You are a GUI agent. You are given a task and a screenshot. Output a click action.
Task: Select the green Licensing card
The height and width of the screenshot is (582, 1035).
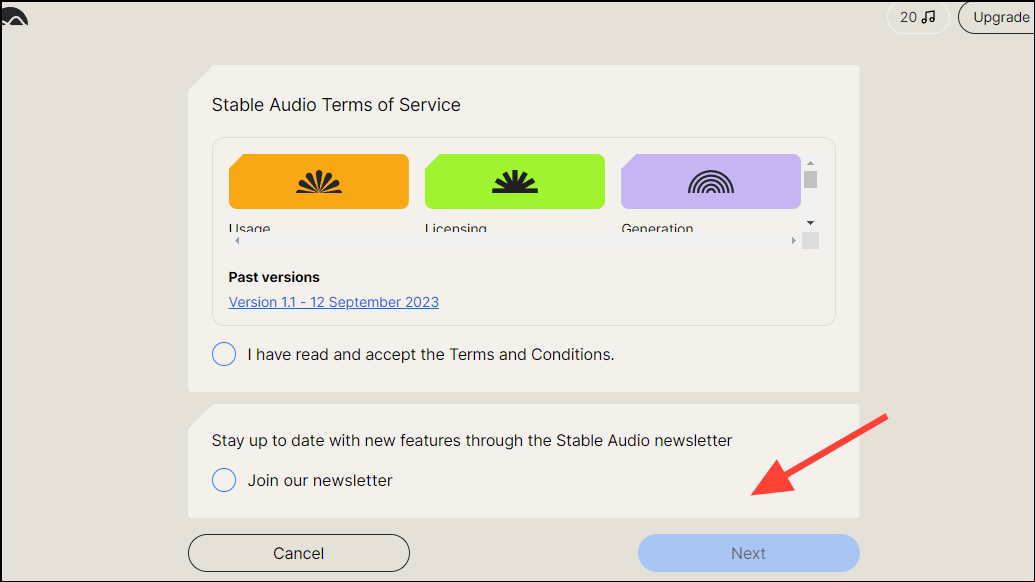[515, 181]
